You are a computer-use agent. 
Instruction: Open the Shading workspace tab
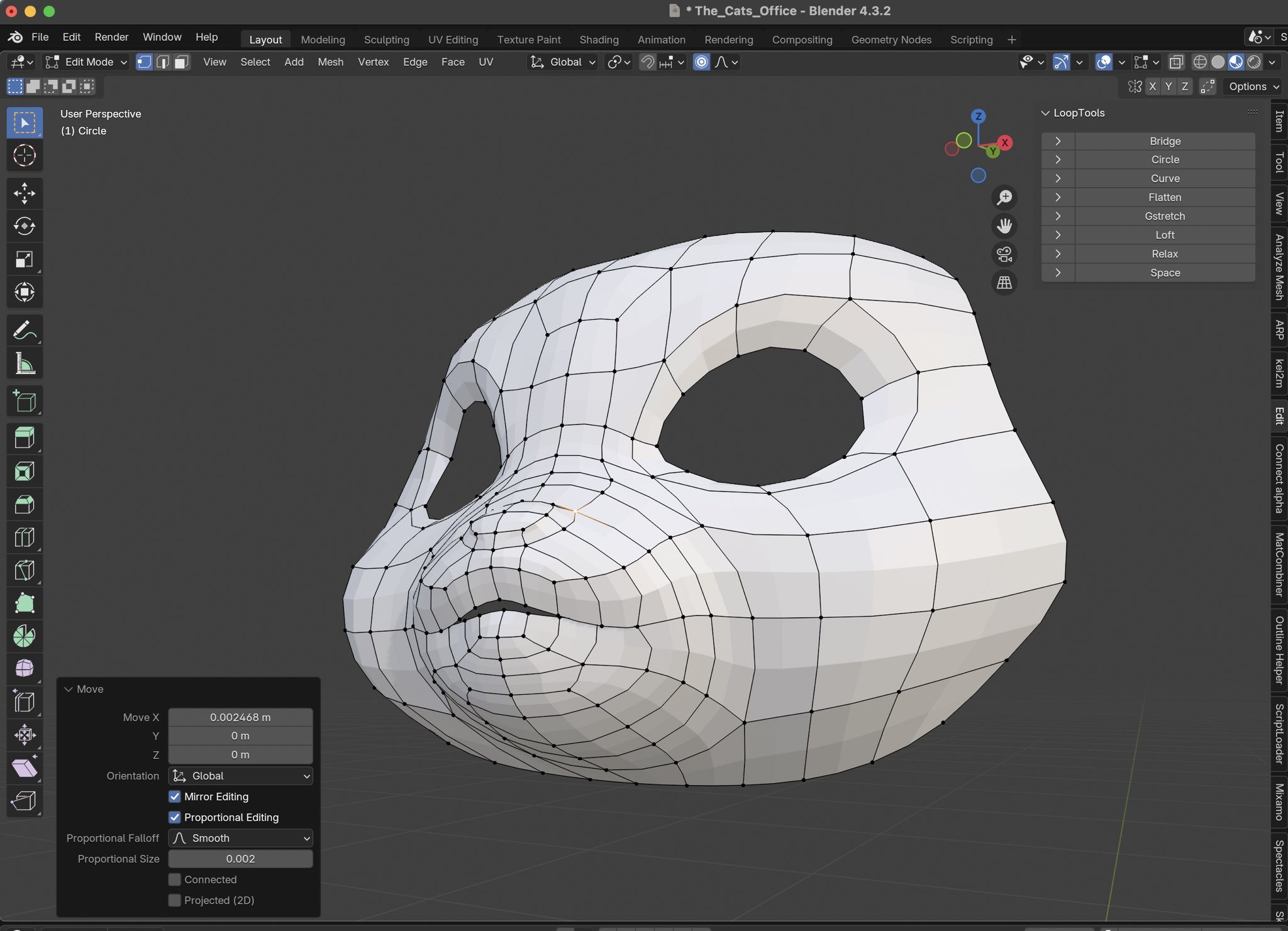coord(599,40)
